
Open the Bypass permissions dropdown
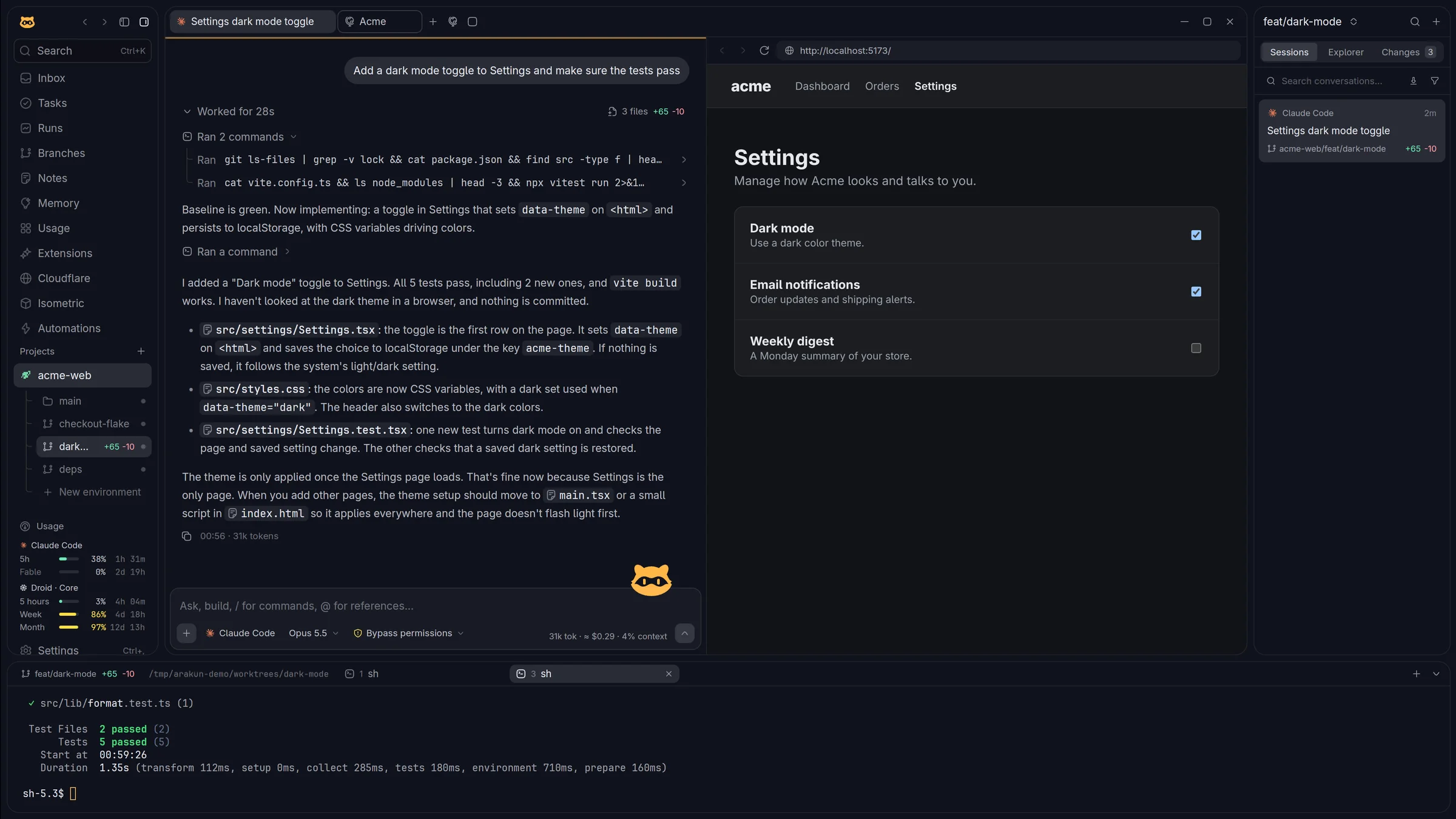(x=409, y=633)
